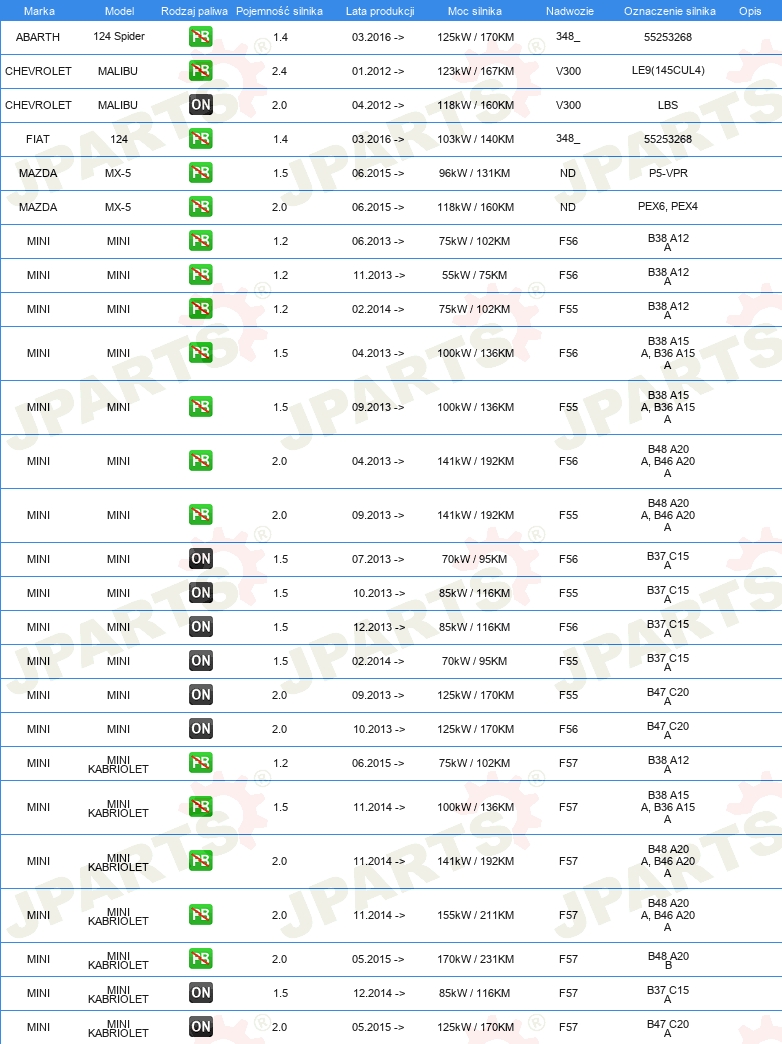Click the F57 cell in 170kW / 231KM row
782x1044 pixels.
coord(568,959)
